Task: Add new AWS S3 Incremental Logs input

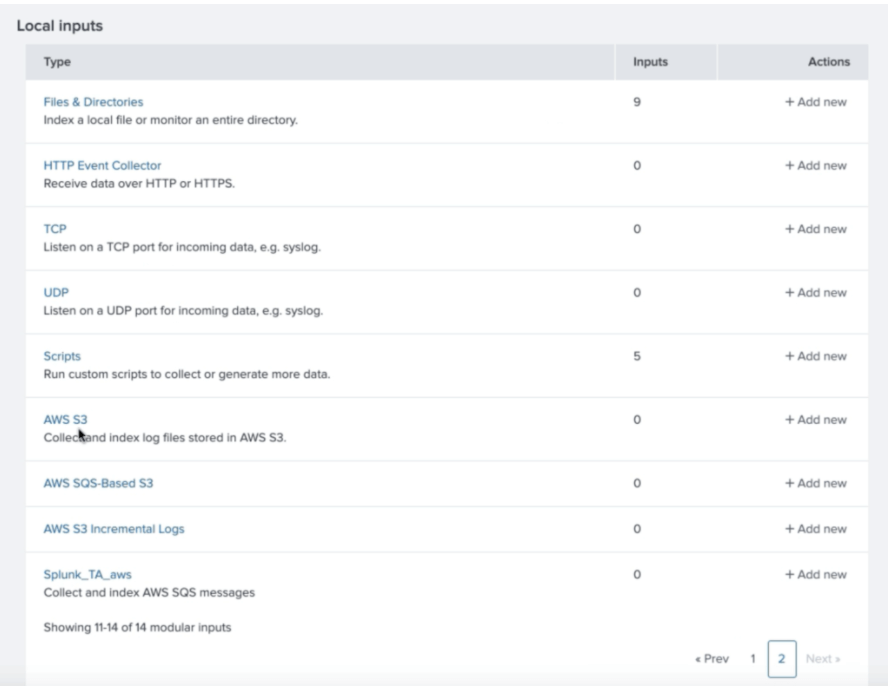Action: point(816,529)
